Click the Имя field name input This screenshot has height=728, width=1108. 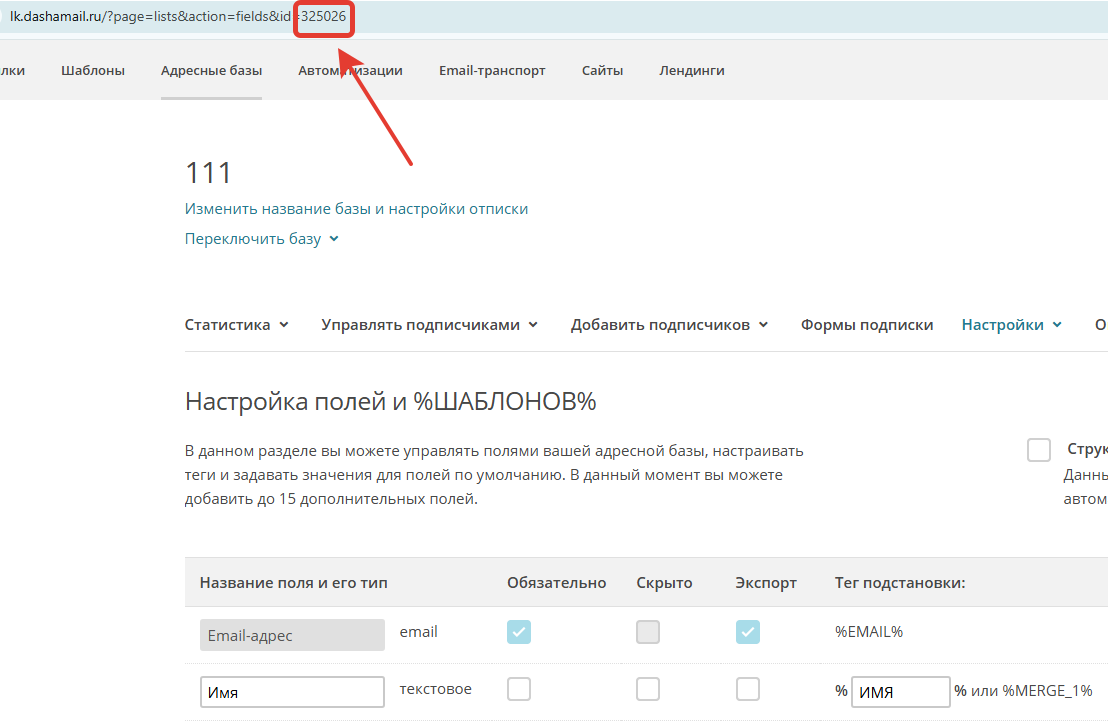click(292, 692)
